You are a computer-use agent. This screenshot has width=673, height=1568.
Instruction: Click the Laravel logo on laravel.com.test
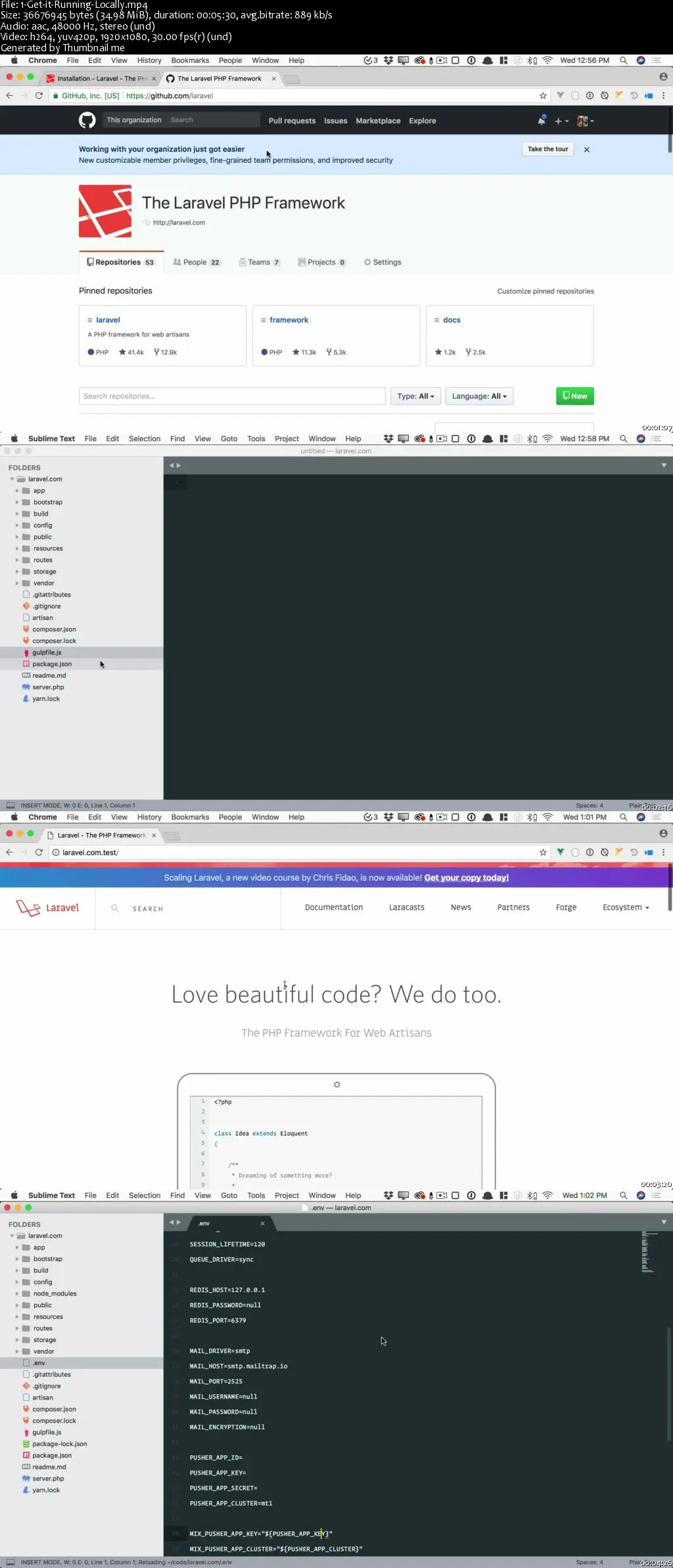pyautogui.click(x=47, y=908)
